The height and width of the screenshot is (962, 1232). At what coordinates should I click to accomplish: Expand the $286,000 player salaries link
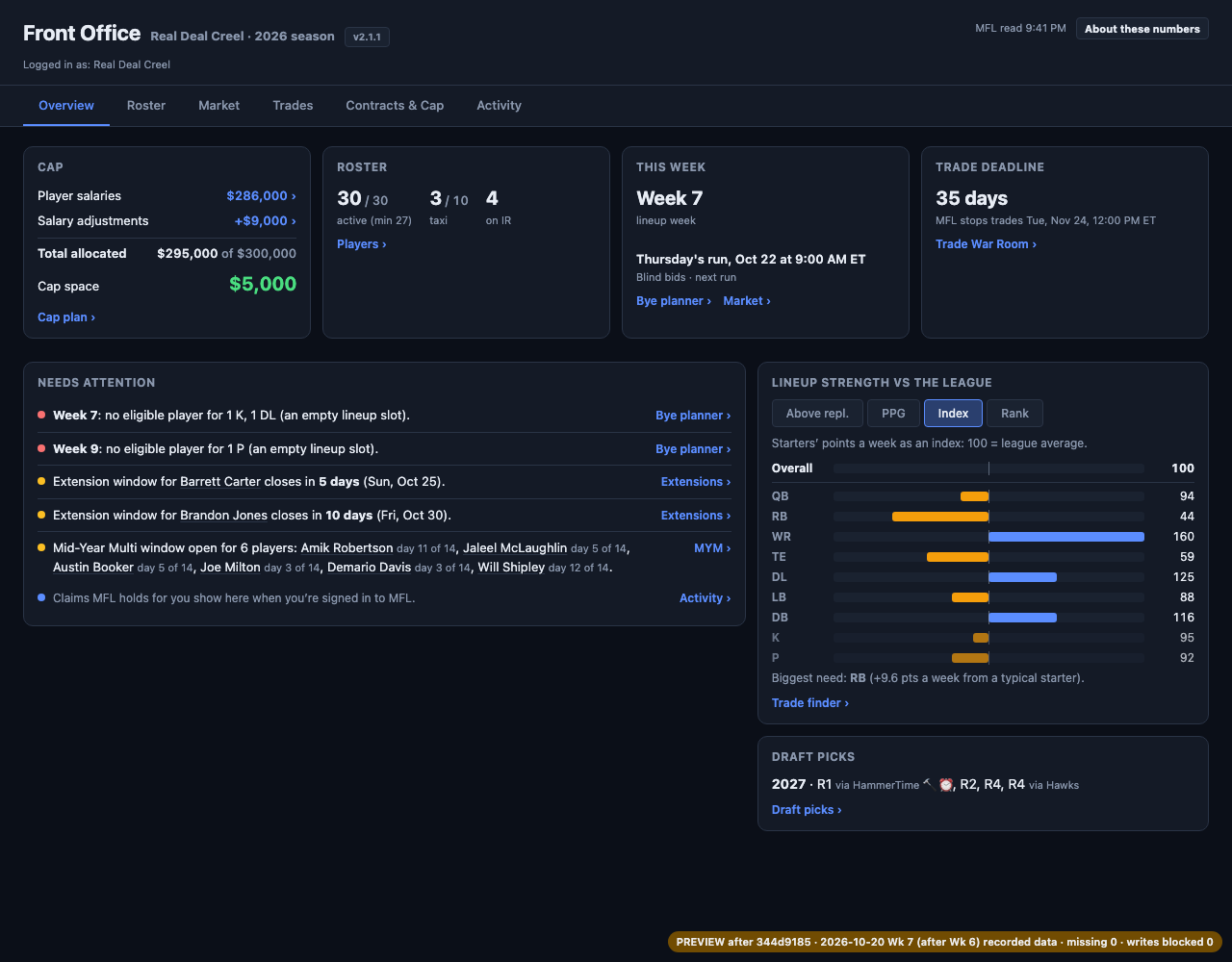click(x=261, y=195)
